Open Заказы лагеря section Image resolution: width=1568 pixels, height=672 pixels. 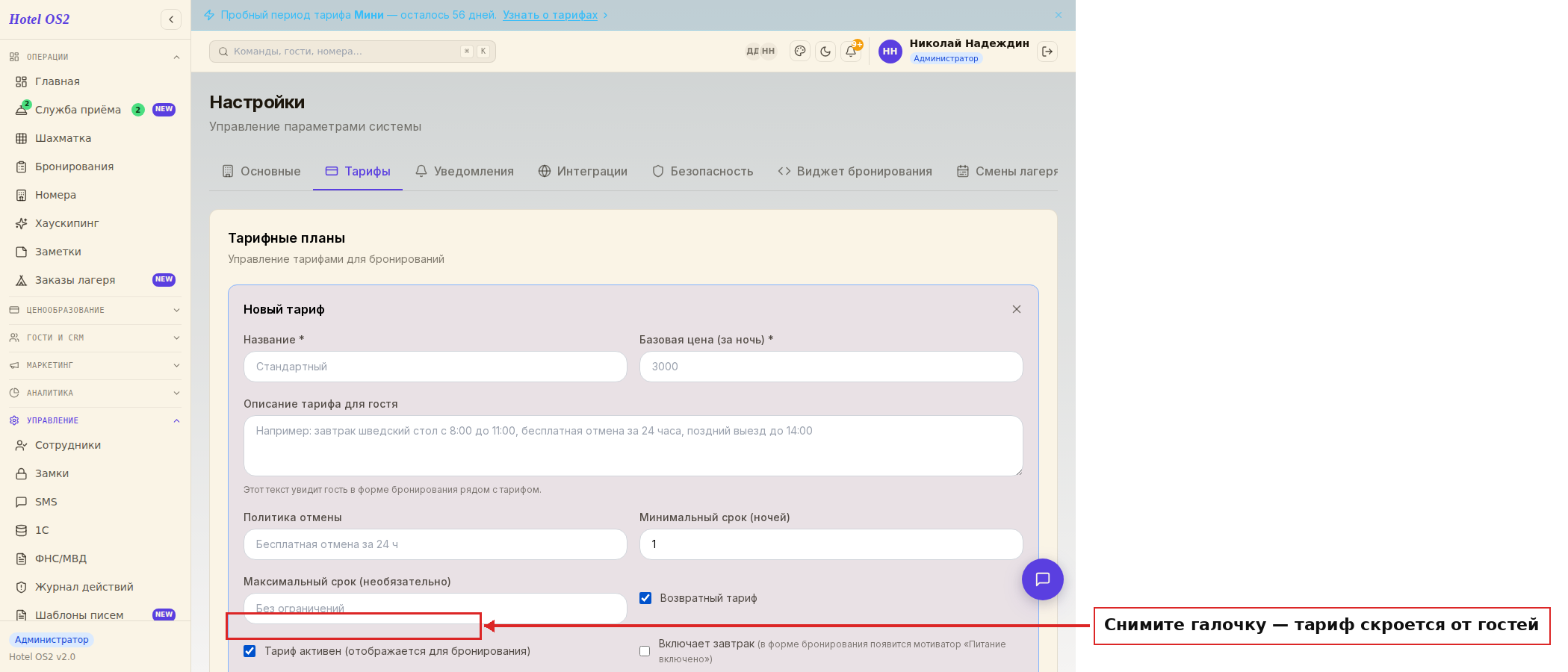(95, 280)
